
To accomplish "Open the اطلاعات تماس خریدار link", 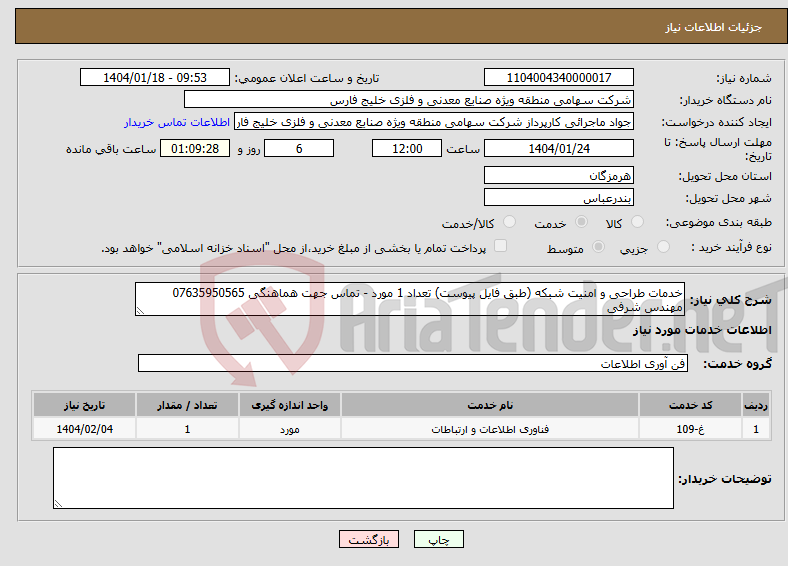I will [177, 122].
